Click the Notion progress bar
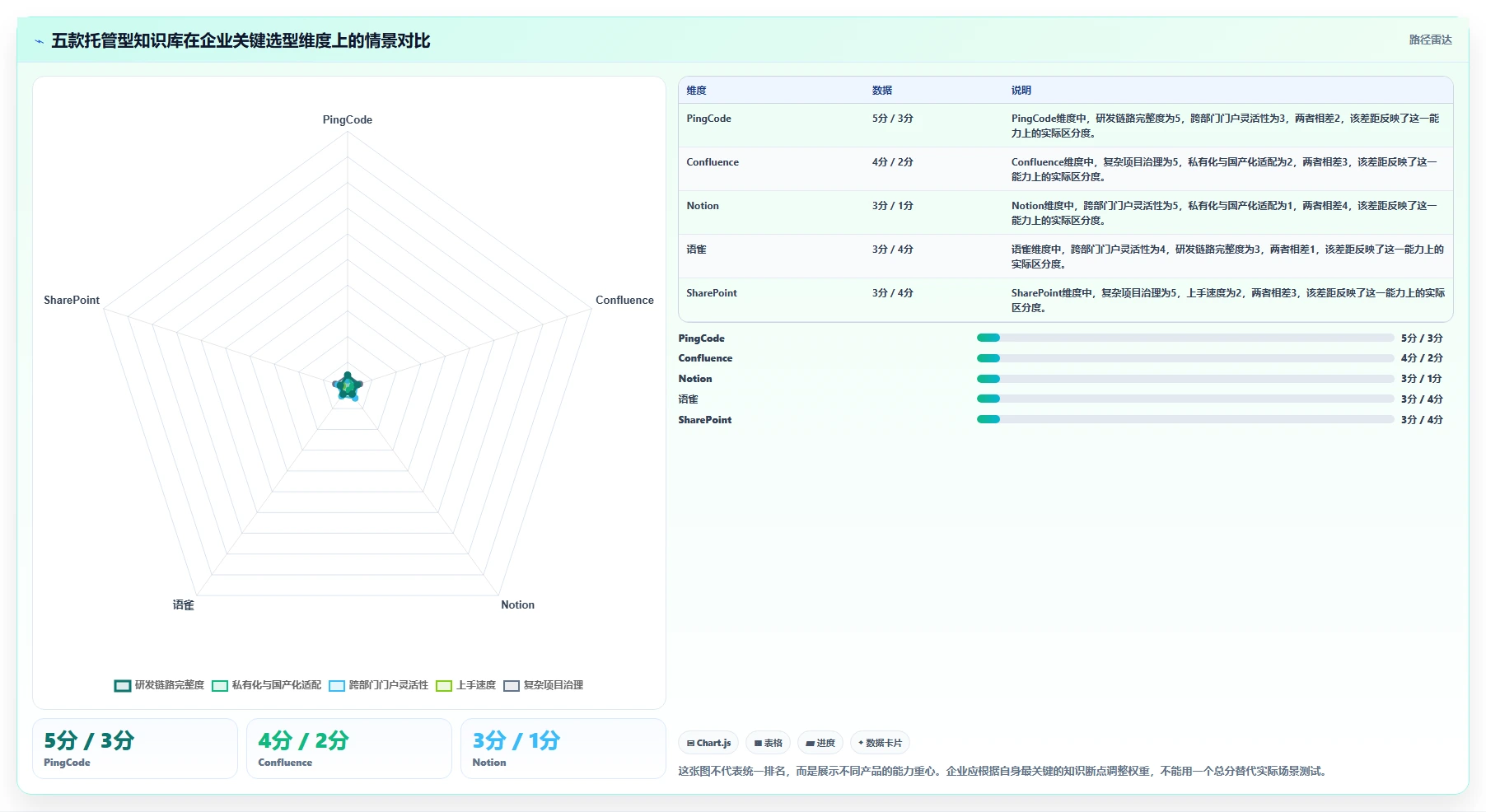The width and height of the screenshot is (1486, 812). click(1185, 379)
